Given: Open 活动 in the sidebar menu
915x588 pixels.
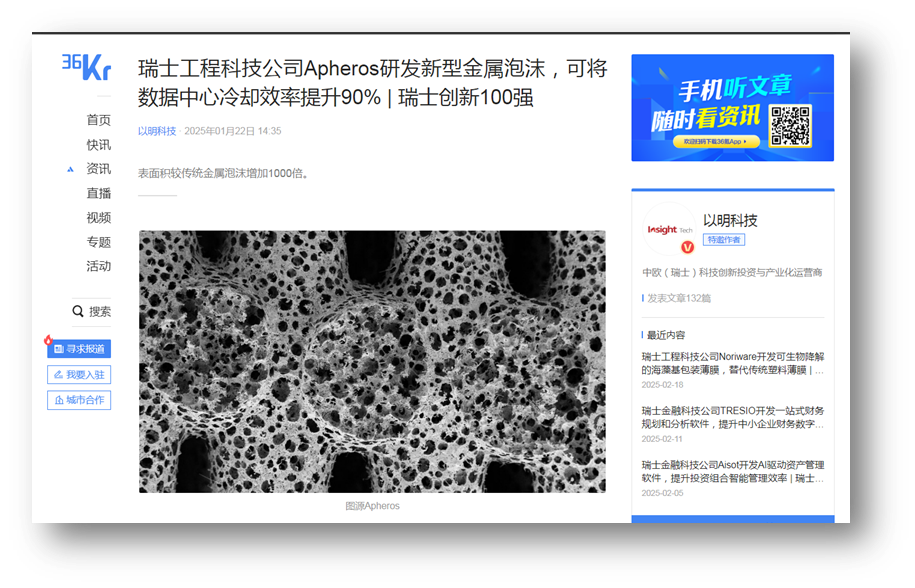Looking at the screenshot, I should click(x=99, y=266).
